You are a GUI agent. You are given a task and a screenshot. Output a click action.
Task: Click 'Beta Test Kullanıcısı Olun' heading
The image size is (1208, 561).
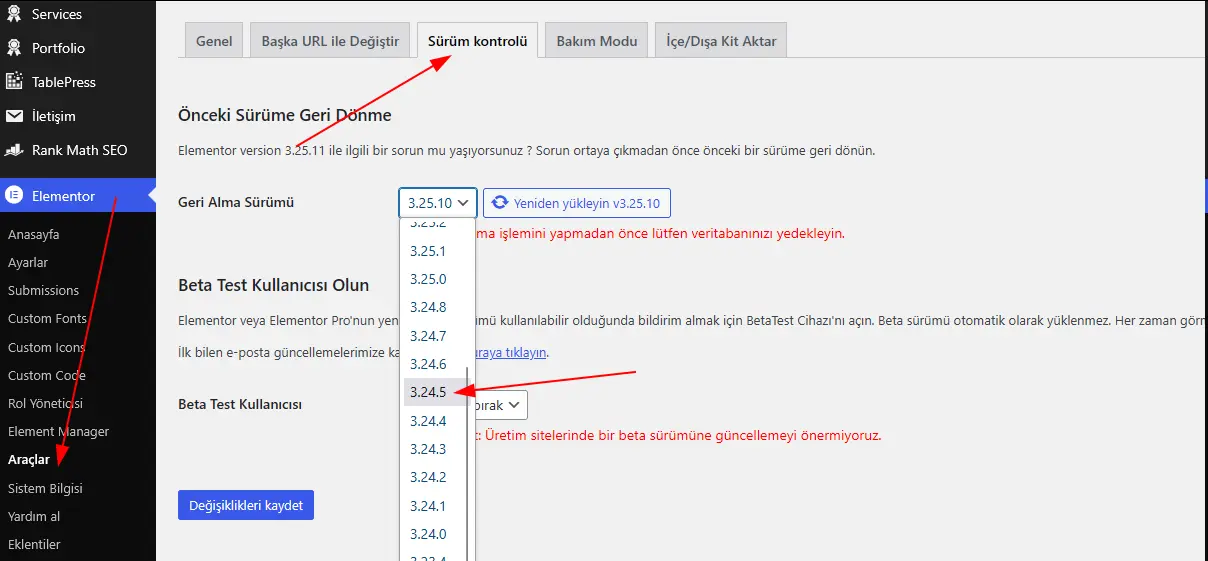(x=274, y=285)
